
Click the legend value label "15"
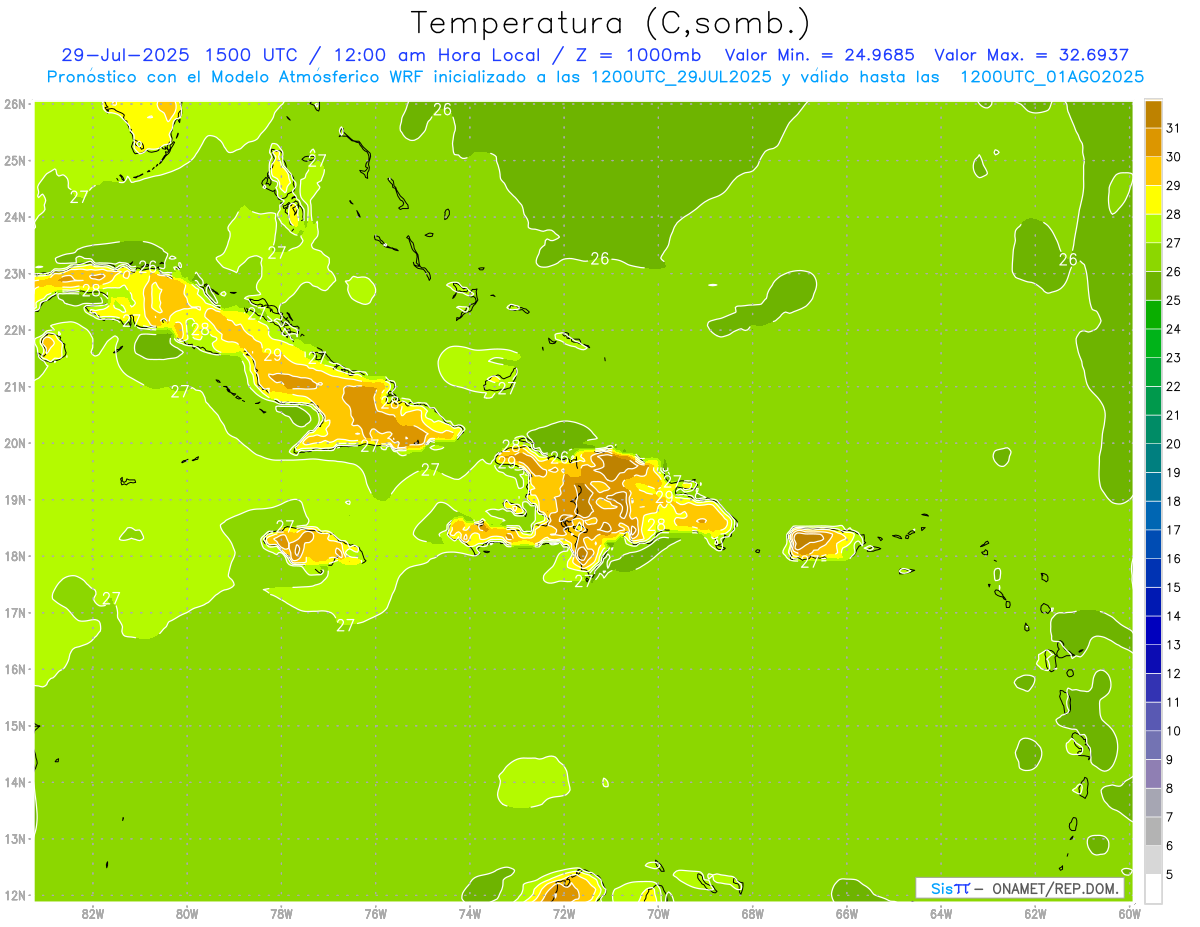pos(1173,586)
